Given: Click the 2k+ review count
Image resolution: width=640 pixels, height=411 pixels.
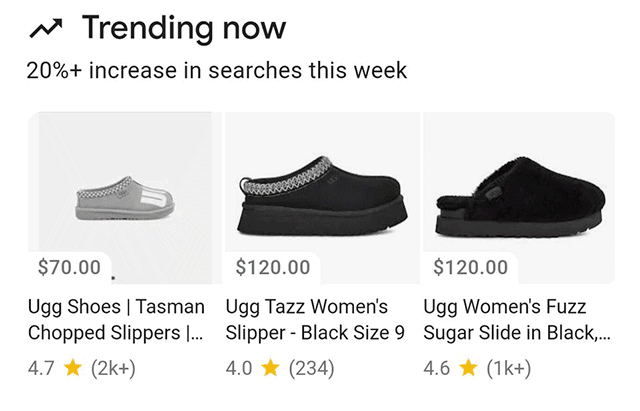Looking at the screenshot, I should pyautogui.click(x=113, y=369).
